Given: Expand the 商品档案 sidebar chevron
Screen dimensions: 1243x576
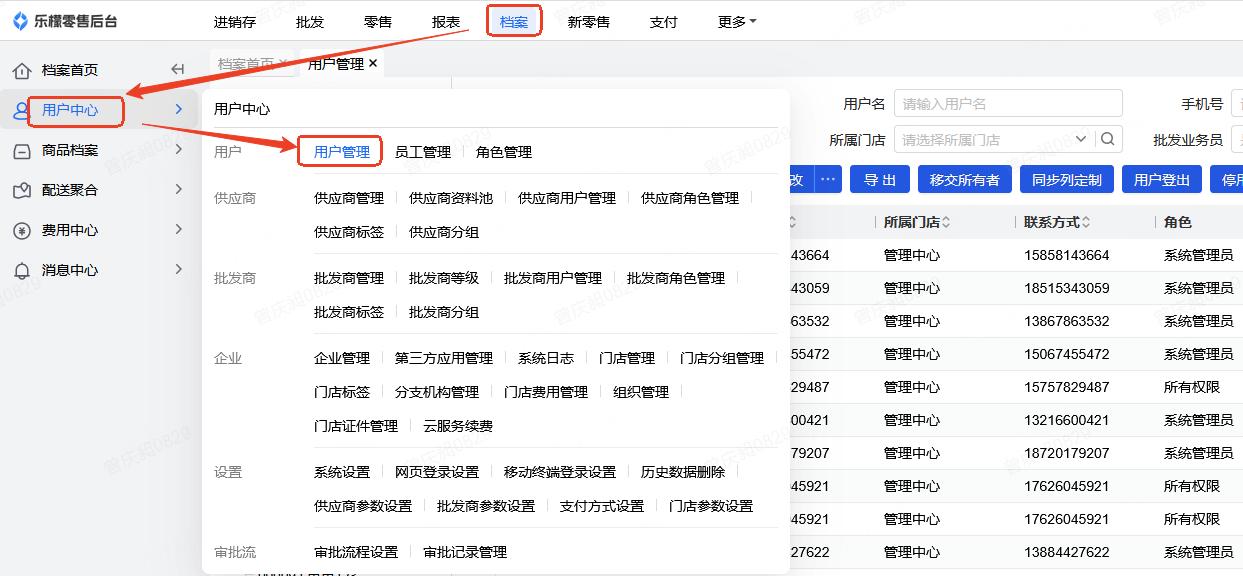Looking at the screenshot, I should tap(178, 149).
